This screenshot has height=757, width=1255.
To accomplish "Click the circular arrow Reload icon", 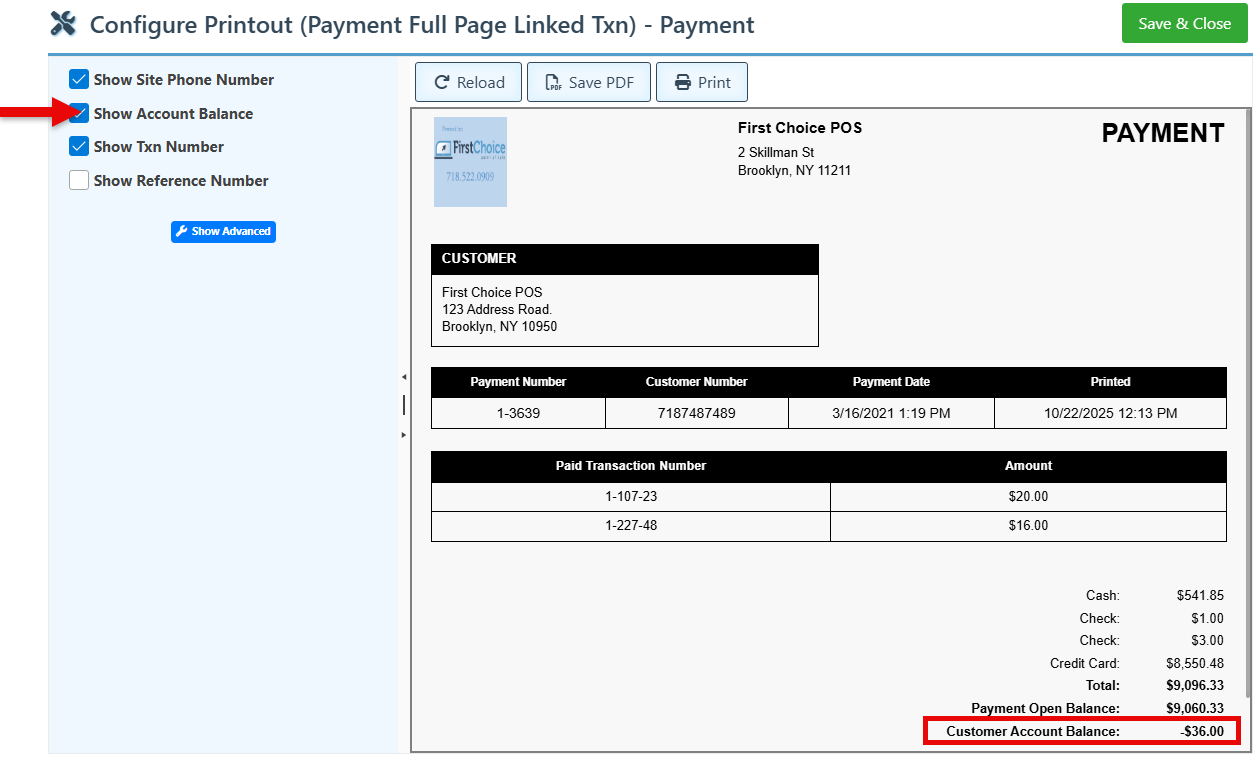I will 439,83.
